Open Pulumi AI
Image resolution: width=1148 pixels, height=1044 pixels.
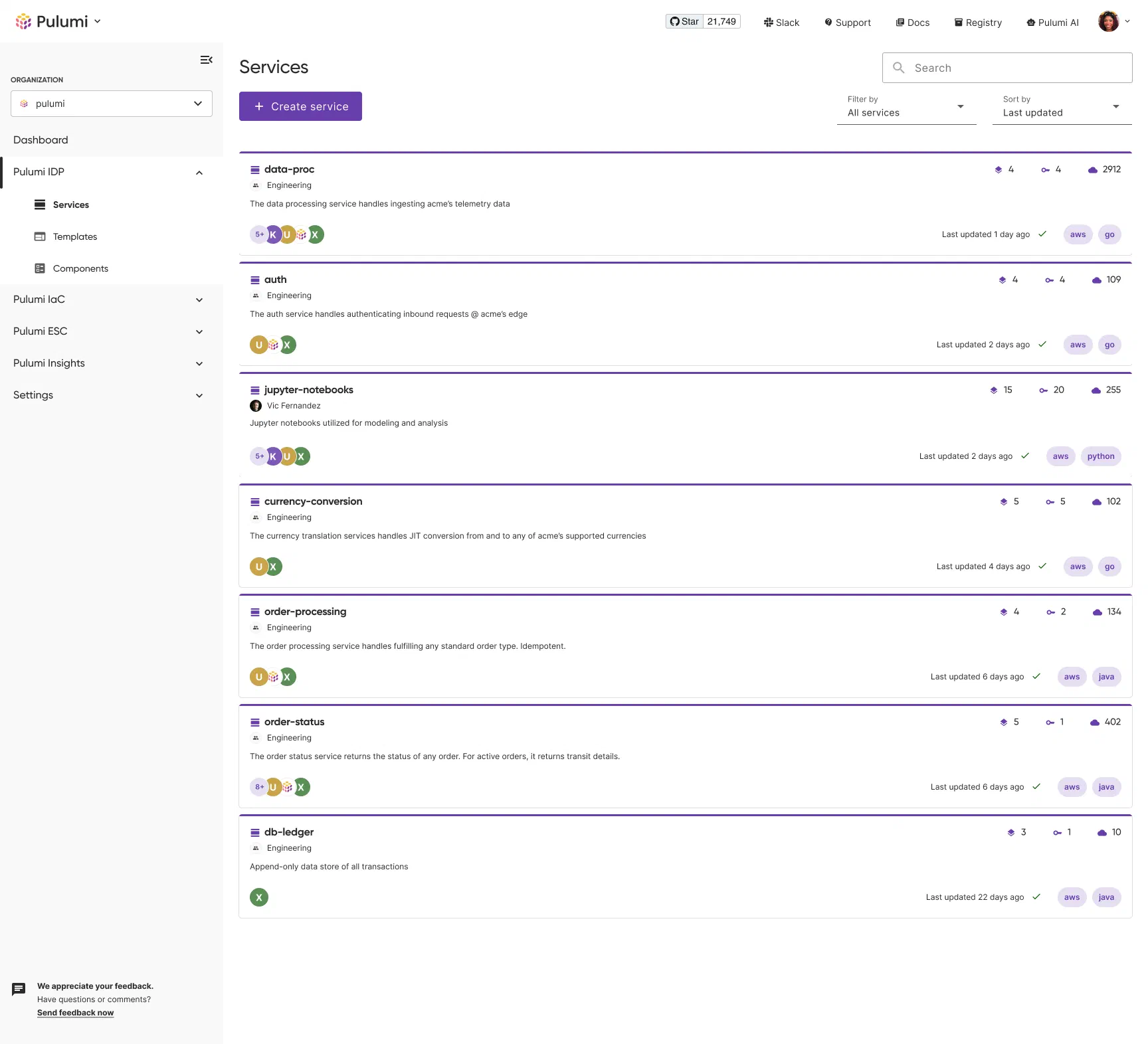[x=1052, y=22]
